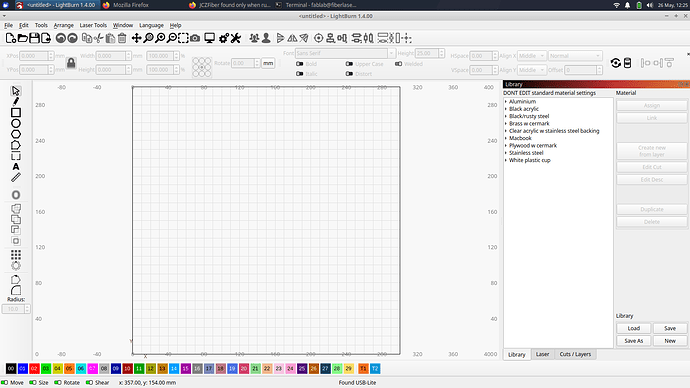This screenshot has height=388, width=690.
Task: Open the Grid Array tool
Action: click(16, 255)
